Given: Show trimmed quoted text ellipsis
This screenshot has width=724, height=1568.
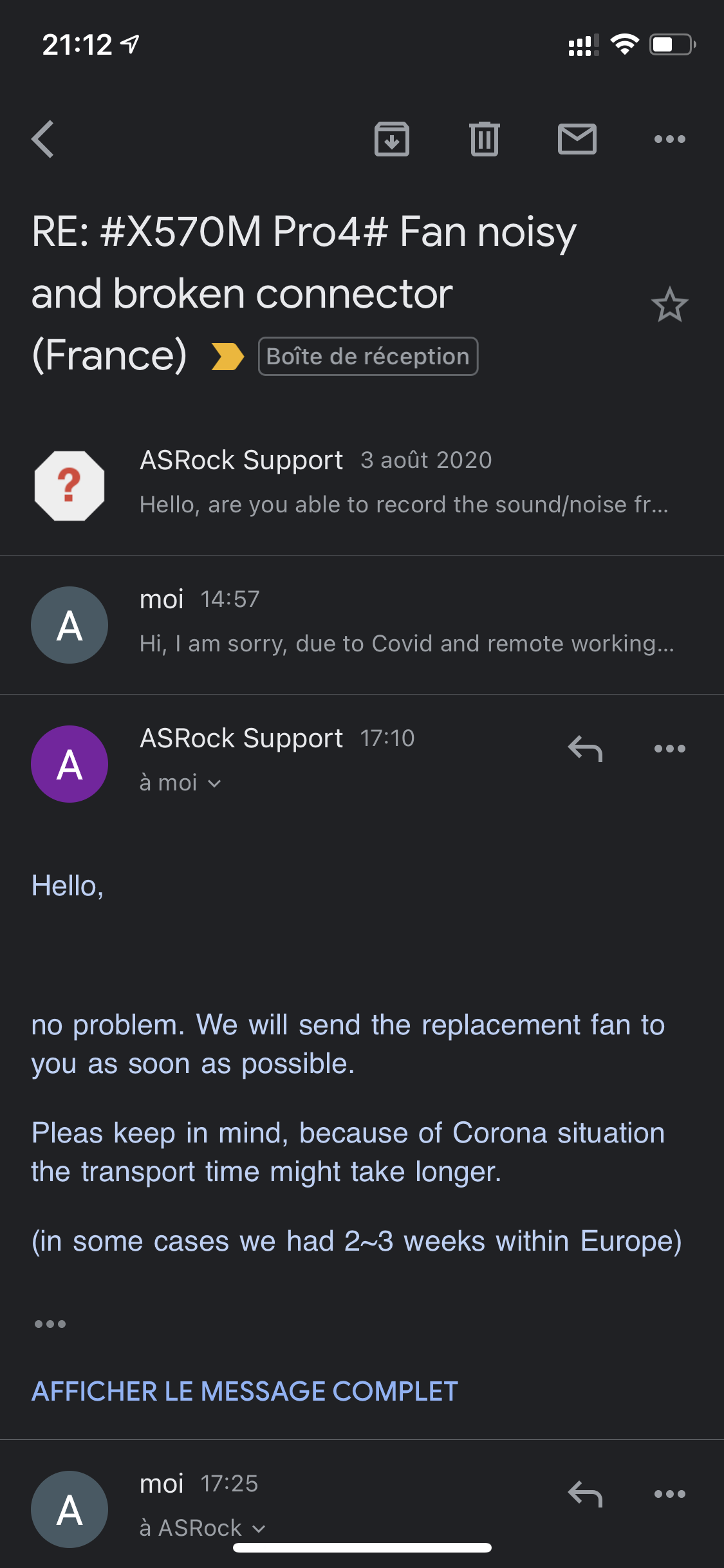Looking at the screenshot, I should tap(50, 1324).
